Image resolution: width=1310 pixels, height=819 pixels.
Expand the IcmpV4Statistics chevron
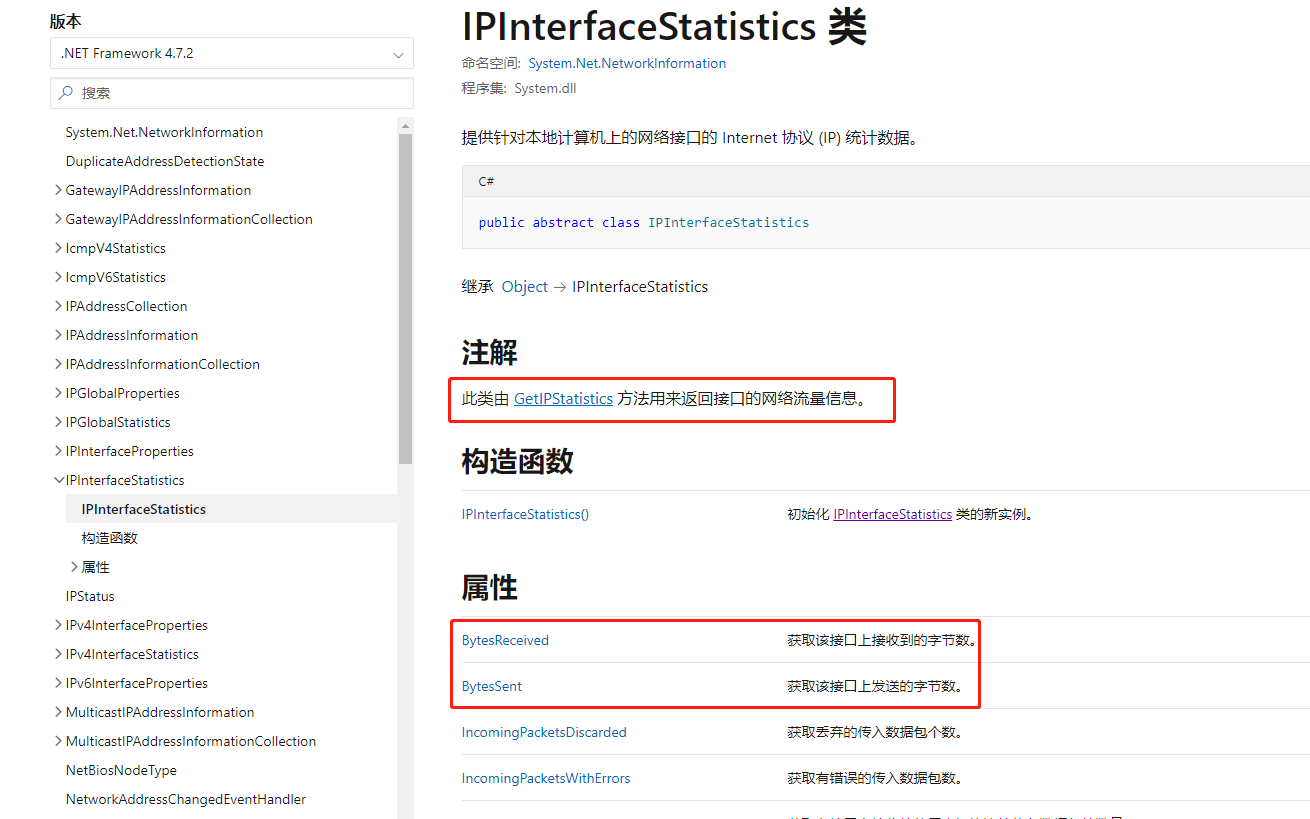click(x=58, y=248)
